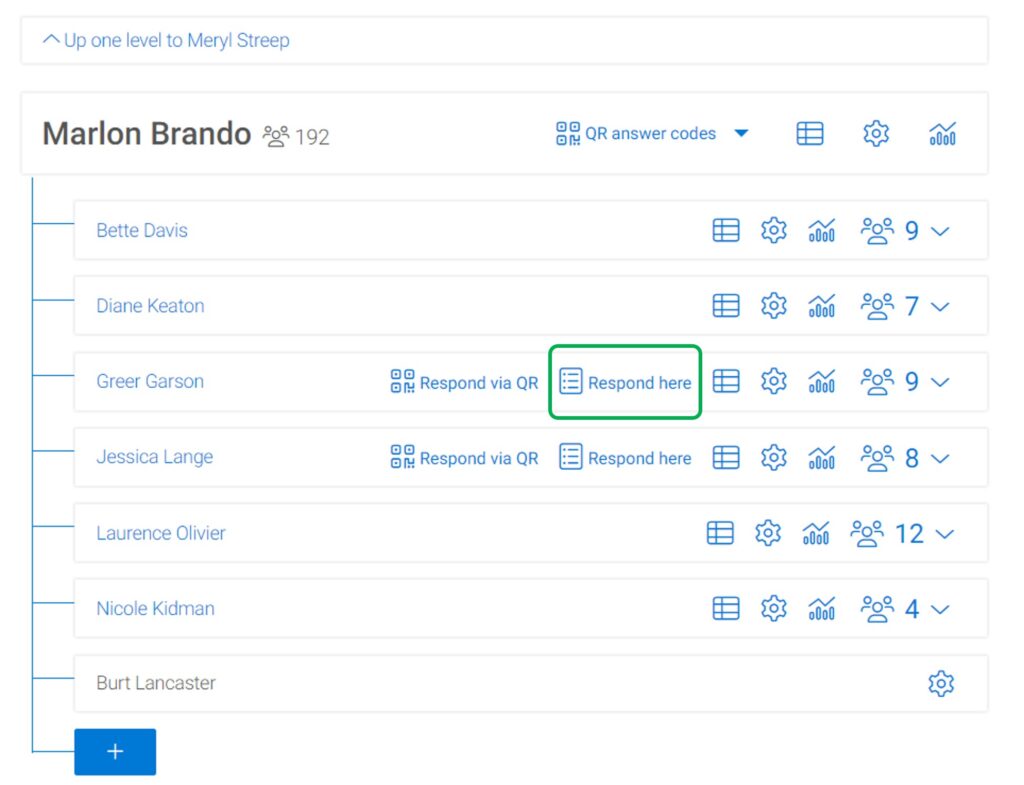Click Nicole Kidman table view icon
This screenshot has height=785, width=1024.
coord(726,609)
